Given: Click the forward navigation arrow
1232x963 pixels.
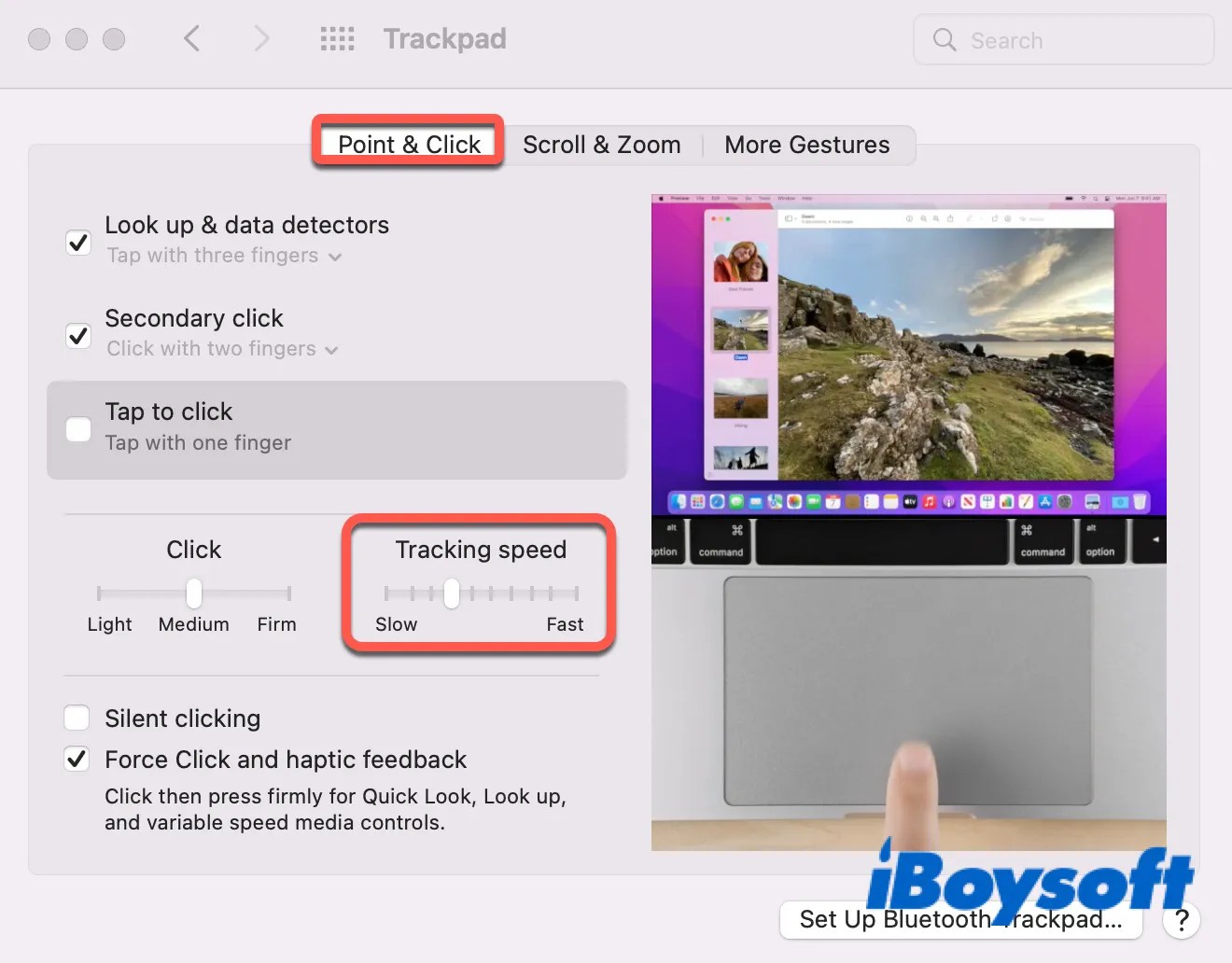Looking at the screenshot, I should [x=261, y=39].
